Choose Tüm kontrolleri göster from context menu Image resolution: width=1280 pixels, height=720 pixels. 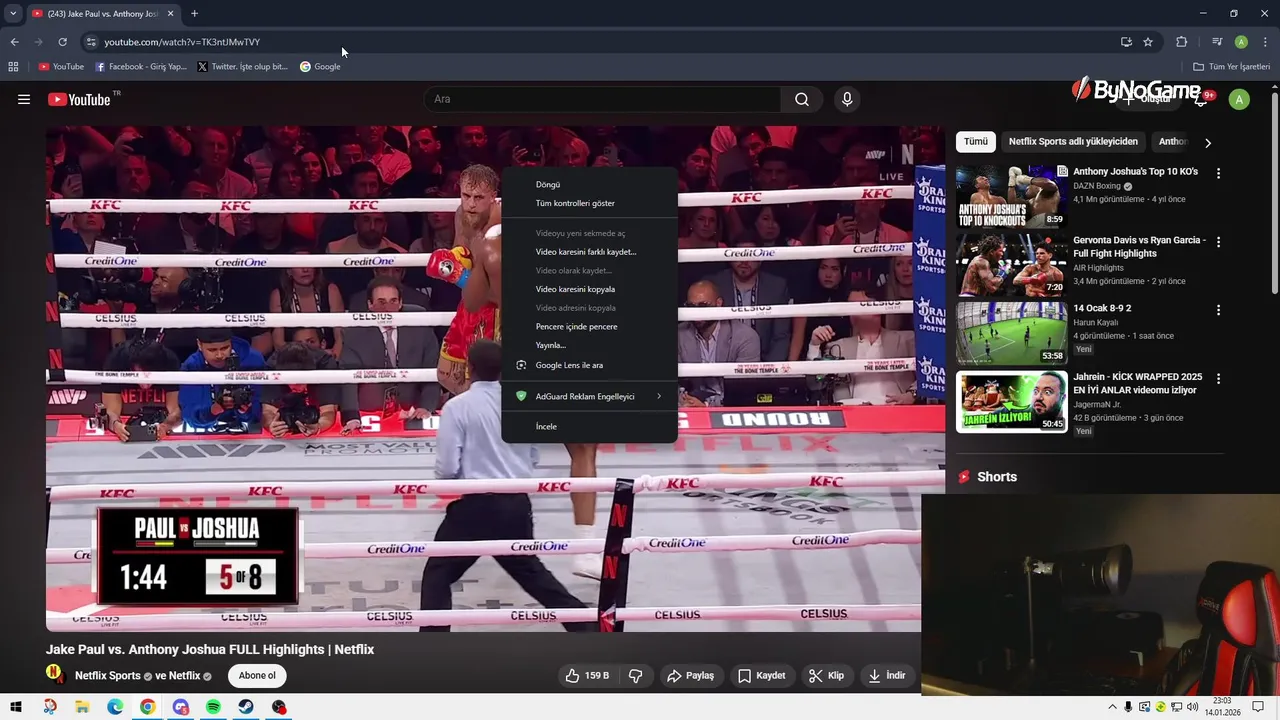(589, 203)
